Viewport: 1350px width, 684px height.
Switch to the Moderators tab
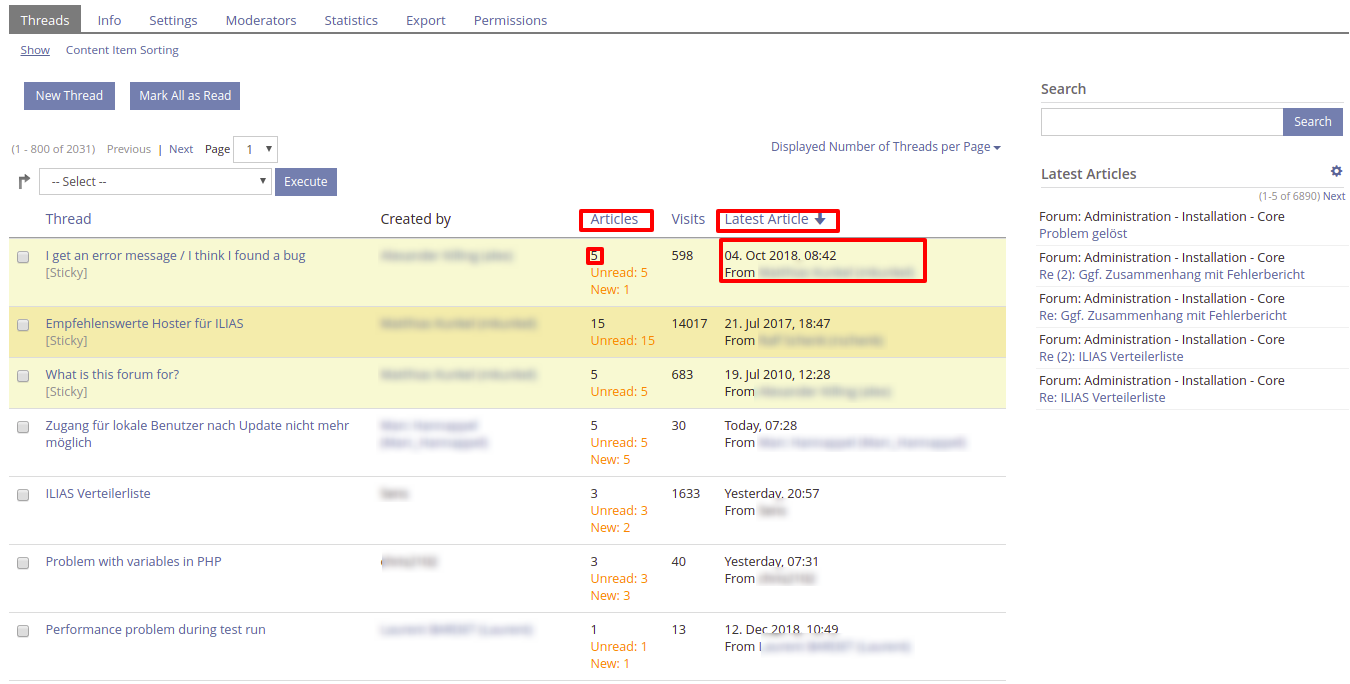(261, 20)
